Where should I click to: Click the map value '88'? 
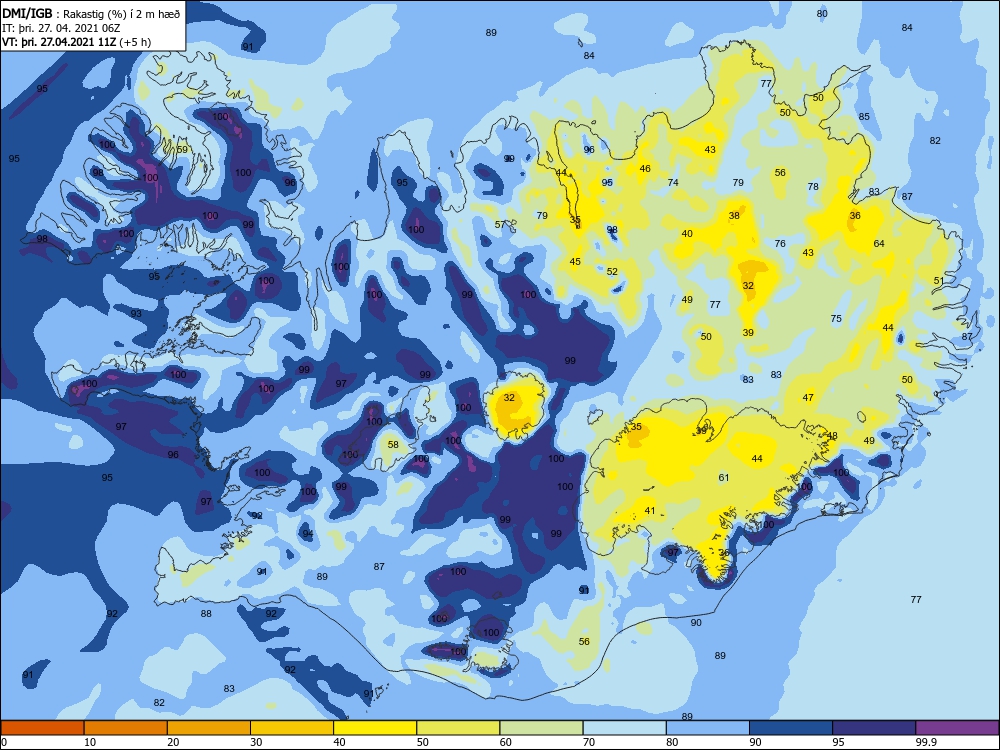(x=206, y=614)
